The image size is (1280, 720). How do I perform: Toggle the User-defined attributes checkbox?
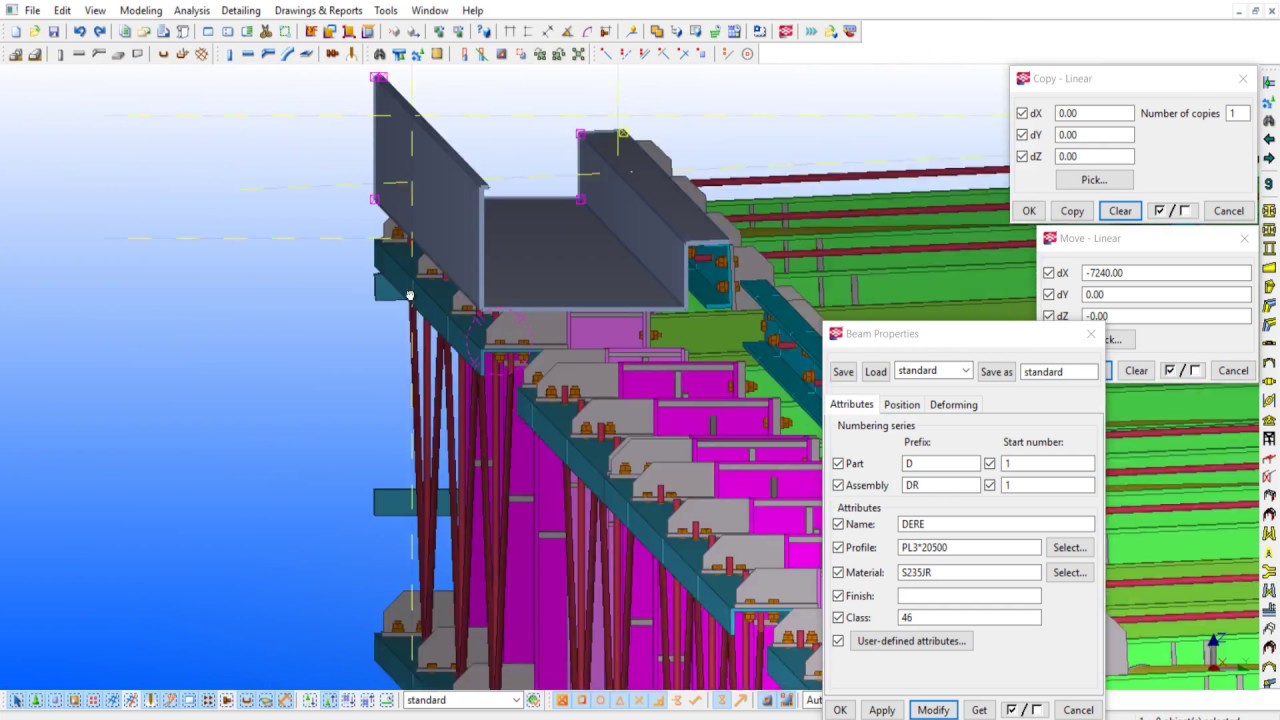pos(838,641)
